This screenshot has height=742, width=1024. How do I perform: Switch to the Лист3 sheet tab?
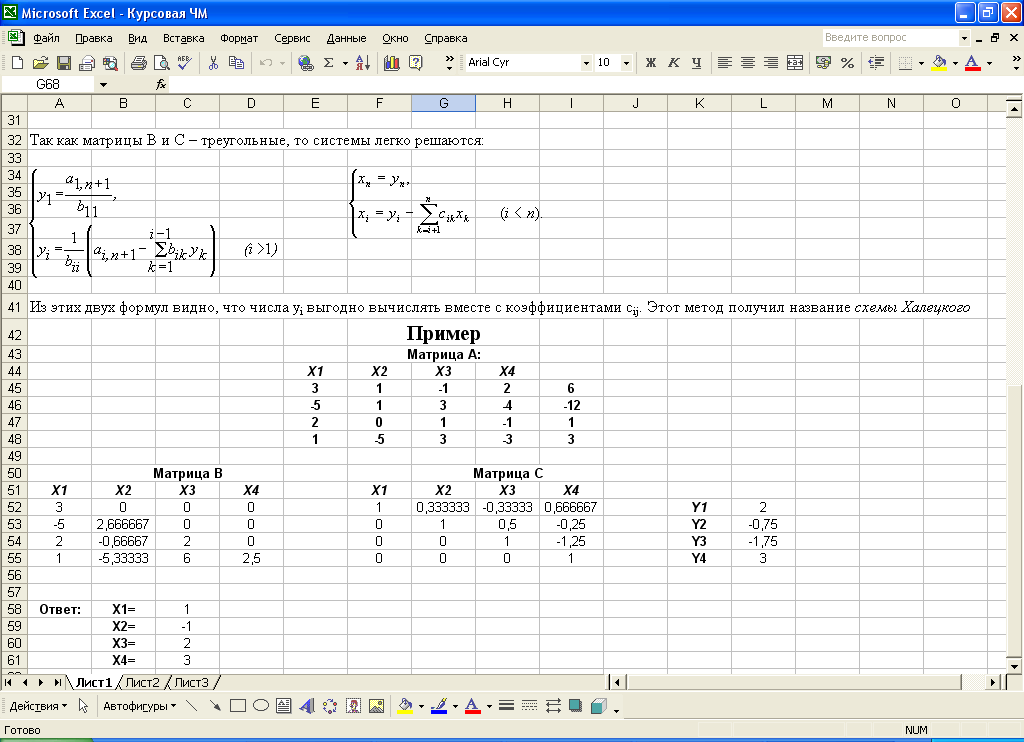[x=191, y=683]
